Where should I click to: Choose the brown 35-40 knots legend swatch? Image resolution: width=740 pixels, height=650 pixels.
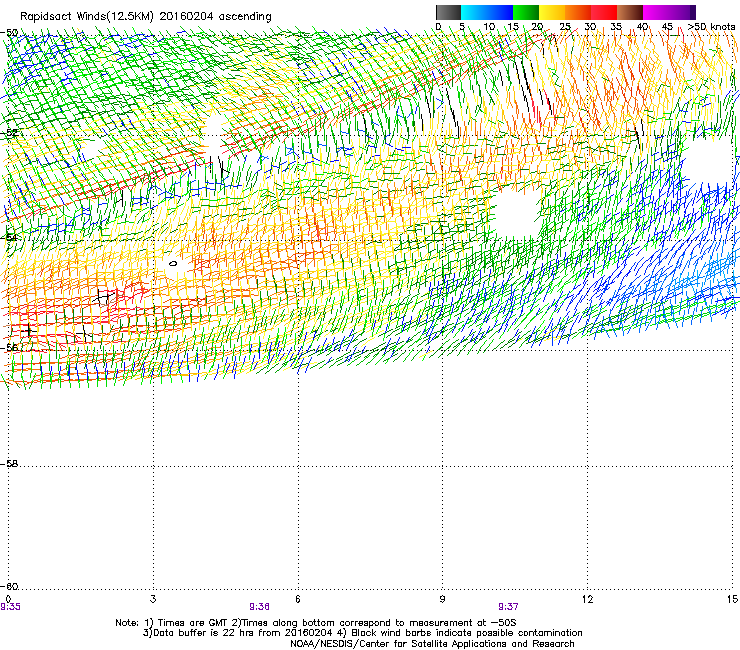coord(630,12)
